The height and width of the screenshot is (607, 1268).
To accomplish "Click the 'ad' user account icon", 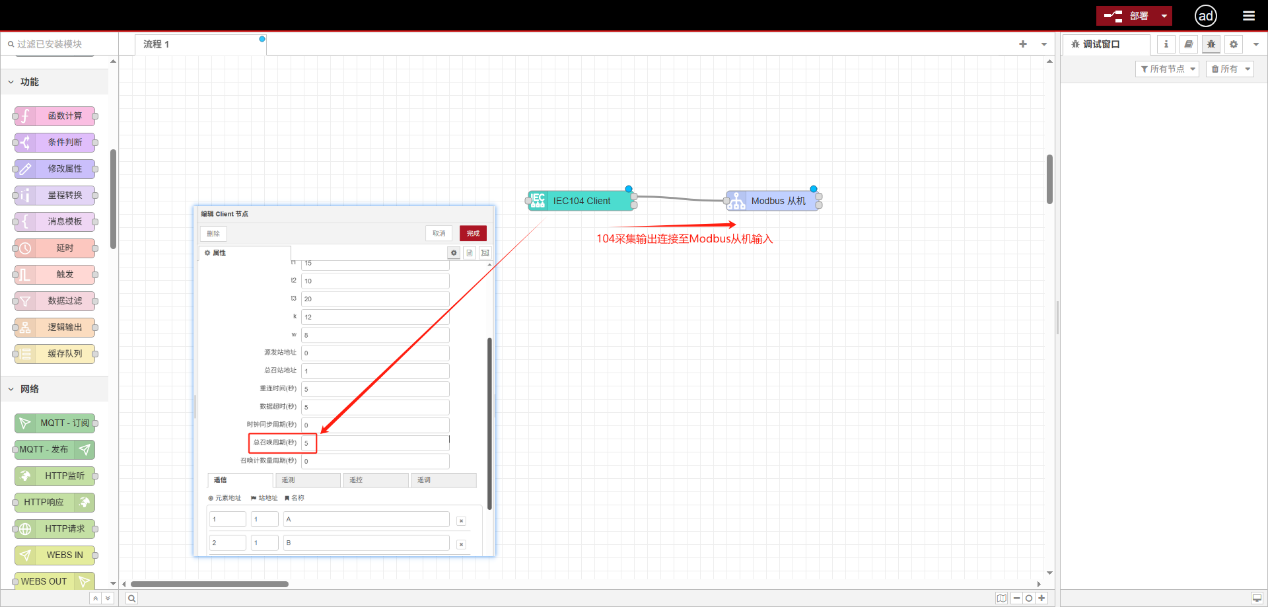I will coord(1206,16).
